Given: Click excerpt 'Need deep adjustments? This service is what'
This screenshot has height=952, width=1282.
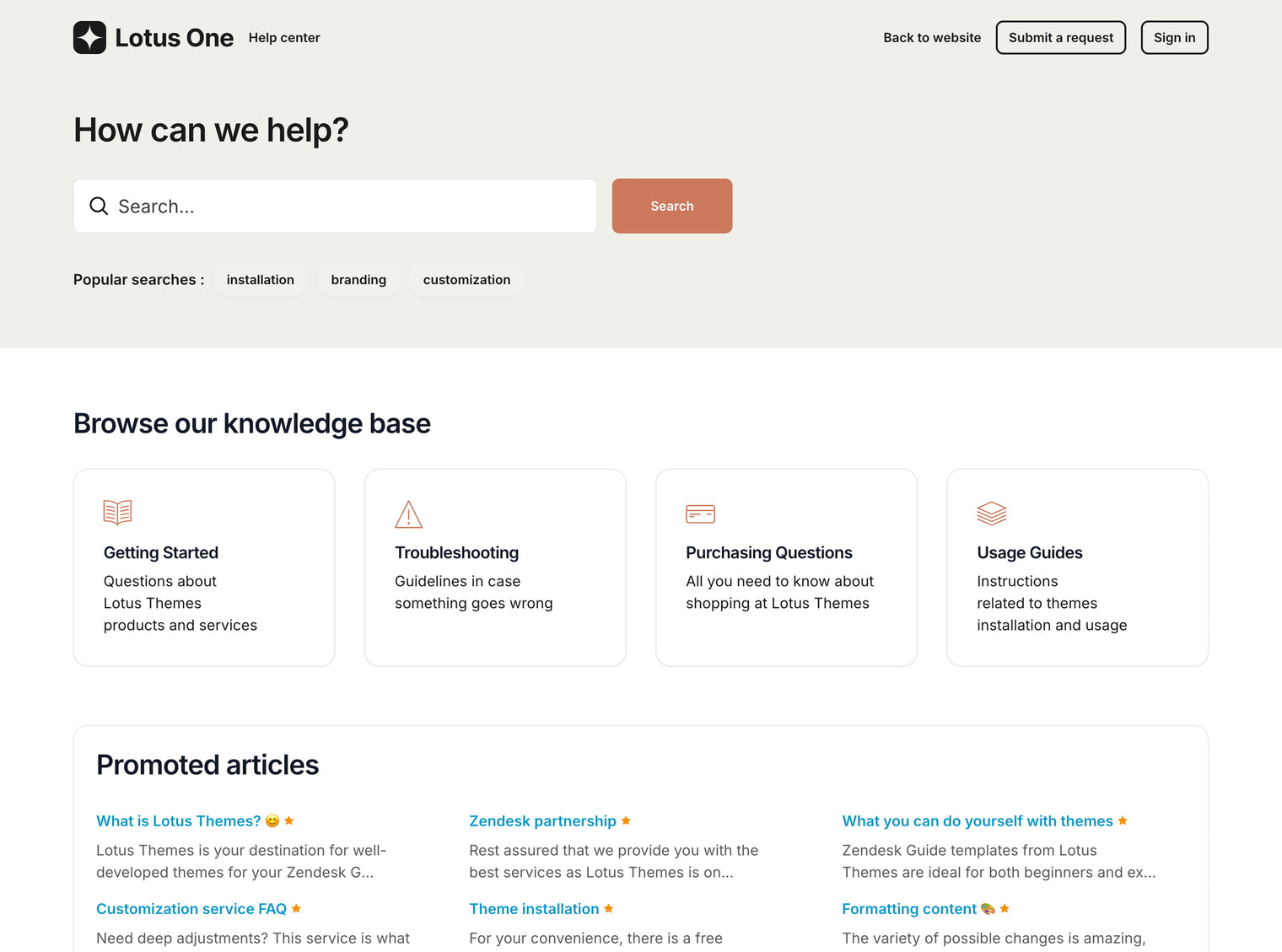Looking at the screenshot, I should tap(253, 939).
